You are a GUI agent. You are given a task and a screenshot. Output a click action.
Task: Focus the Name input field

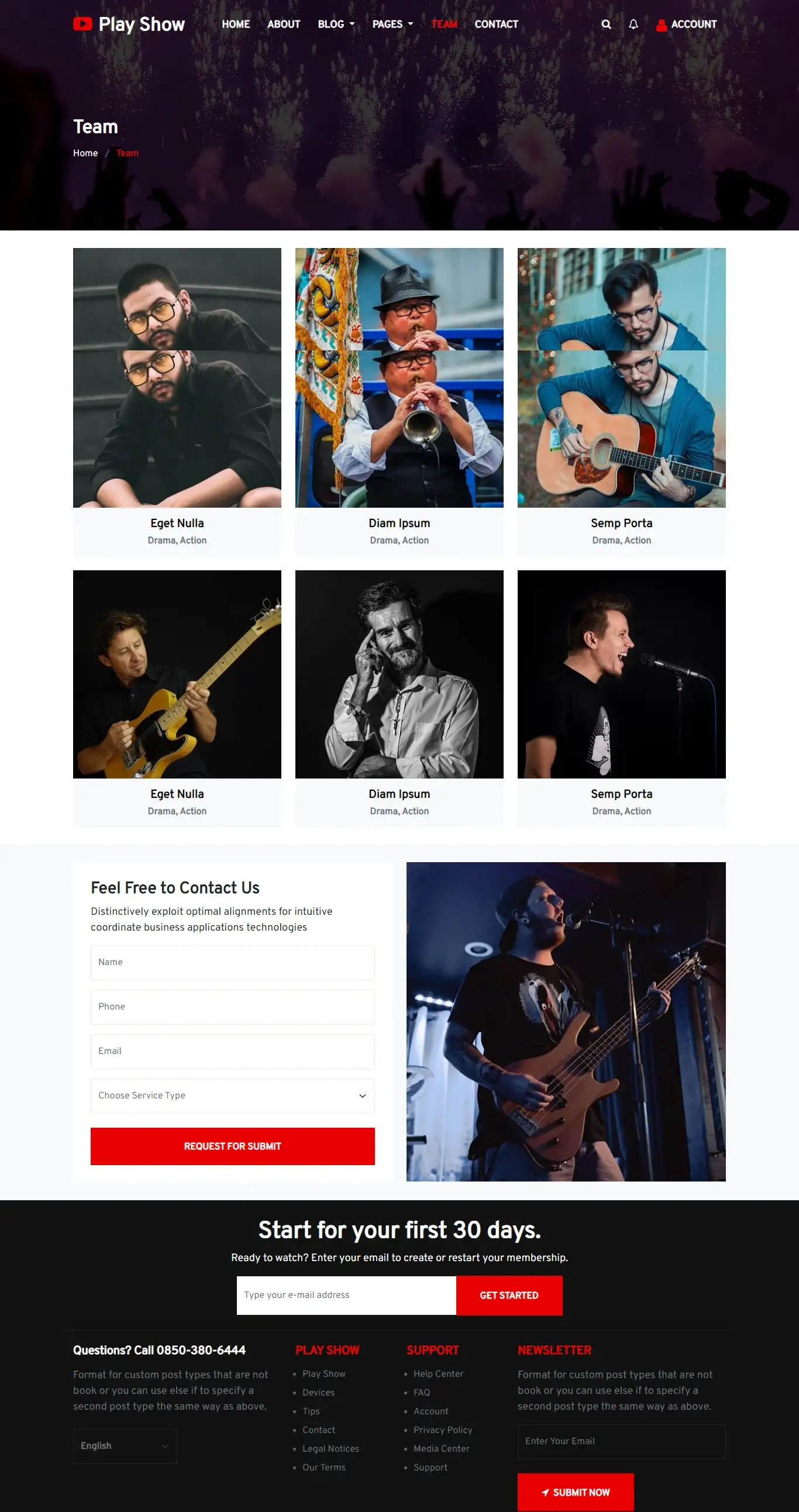232,962
